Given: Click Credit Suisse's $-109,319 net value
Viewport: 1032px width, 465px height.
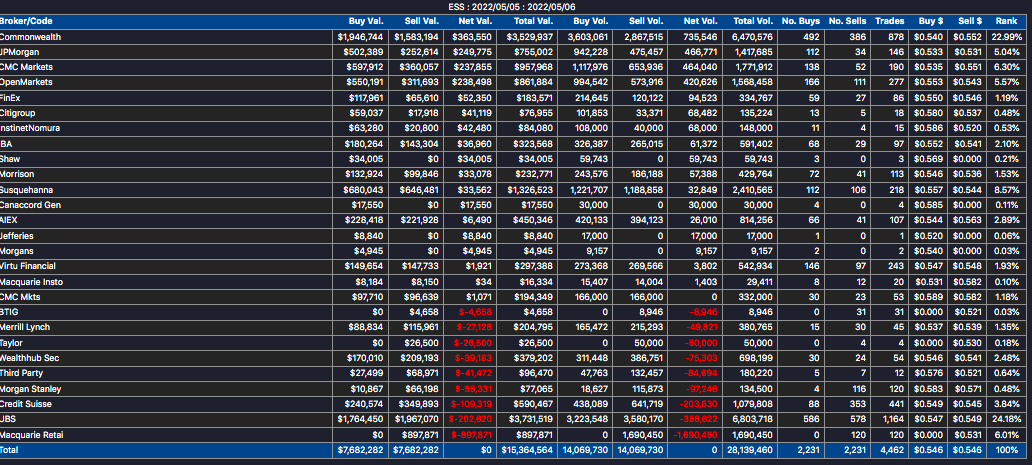Looking at the screenshot, I should (x=471, y=404).
